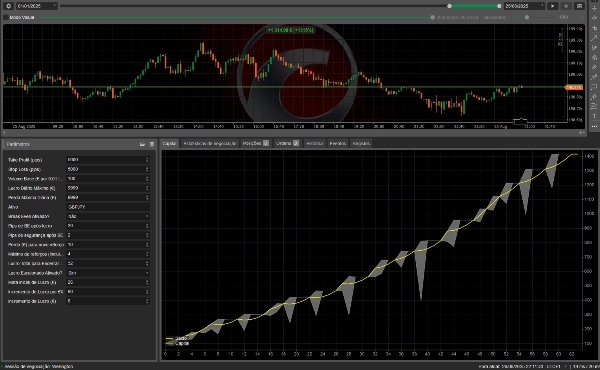Select the crosshair cursor tool in chart toolbar
Image resolution: width=600 pixels, height=370 pixels.
(594, 8)
